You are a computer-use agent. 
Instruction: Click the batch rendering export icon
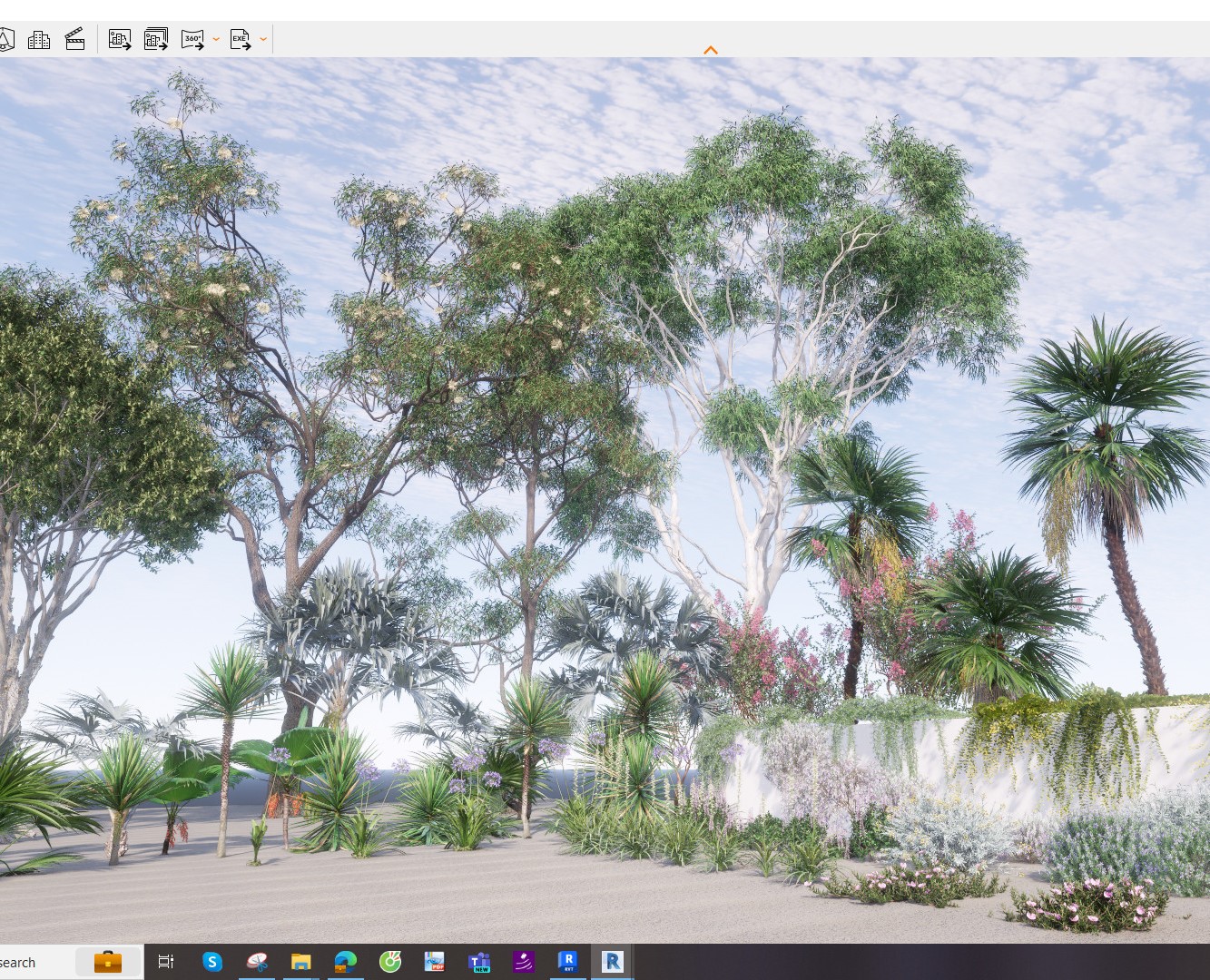(x=156, y=40)
